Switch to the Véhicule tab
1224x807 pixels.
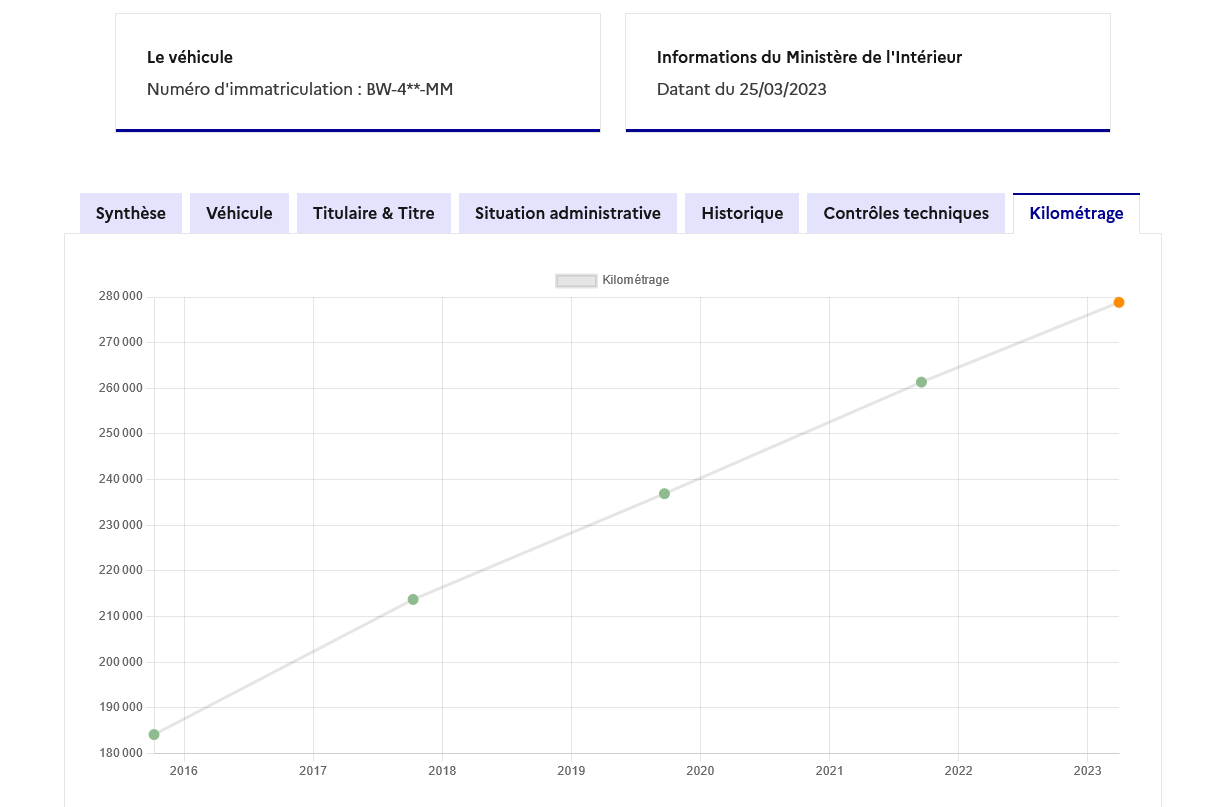(239, 213)
